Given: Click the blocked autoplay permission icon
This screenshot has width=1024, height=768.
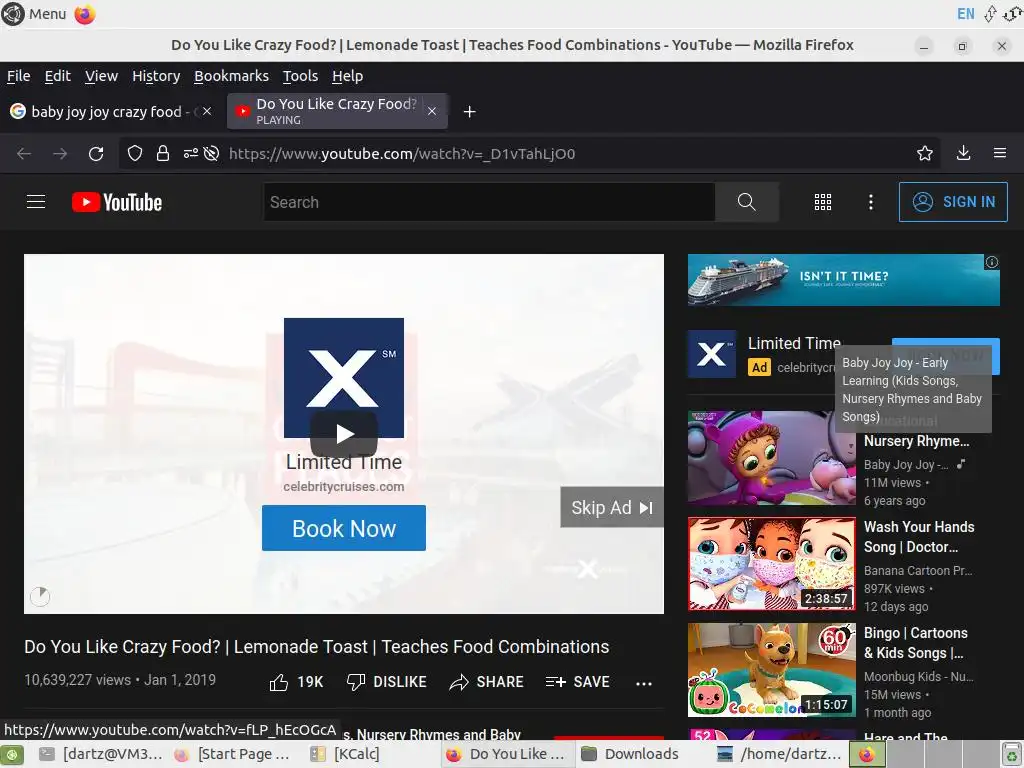Looking at the screenshot, I should click(x=211, y=153).
